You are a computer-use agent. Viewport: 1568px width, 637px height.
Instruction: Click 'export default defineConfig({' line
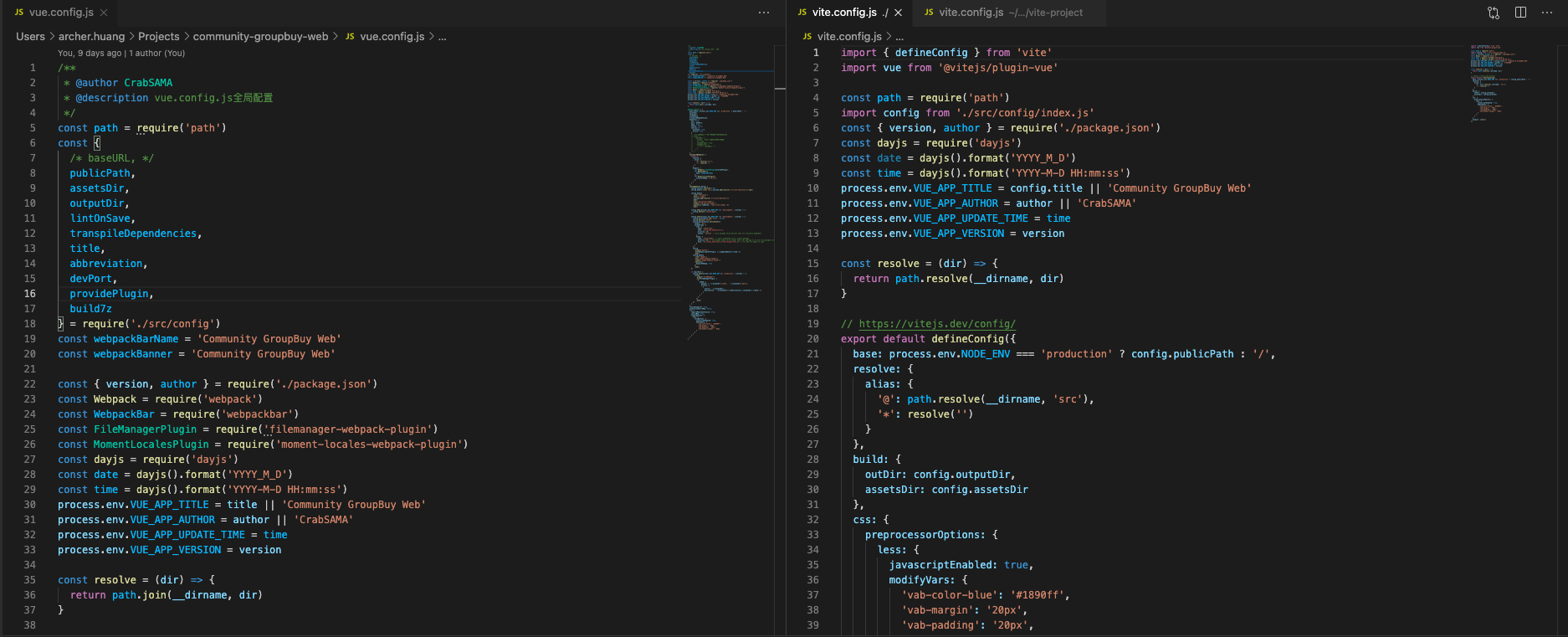[929, 339]
